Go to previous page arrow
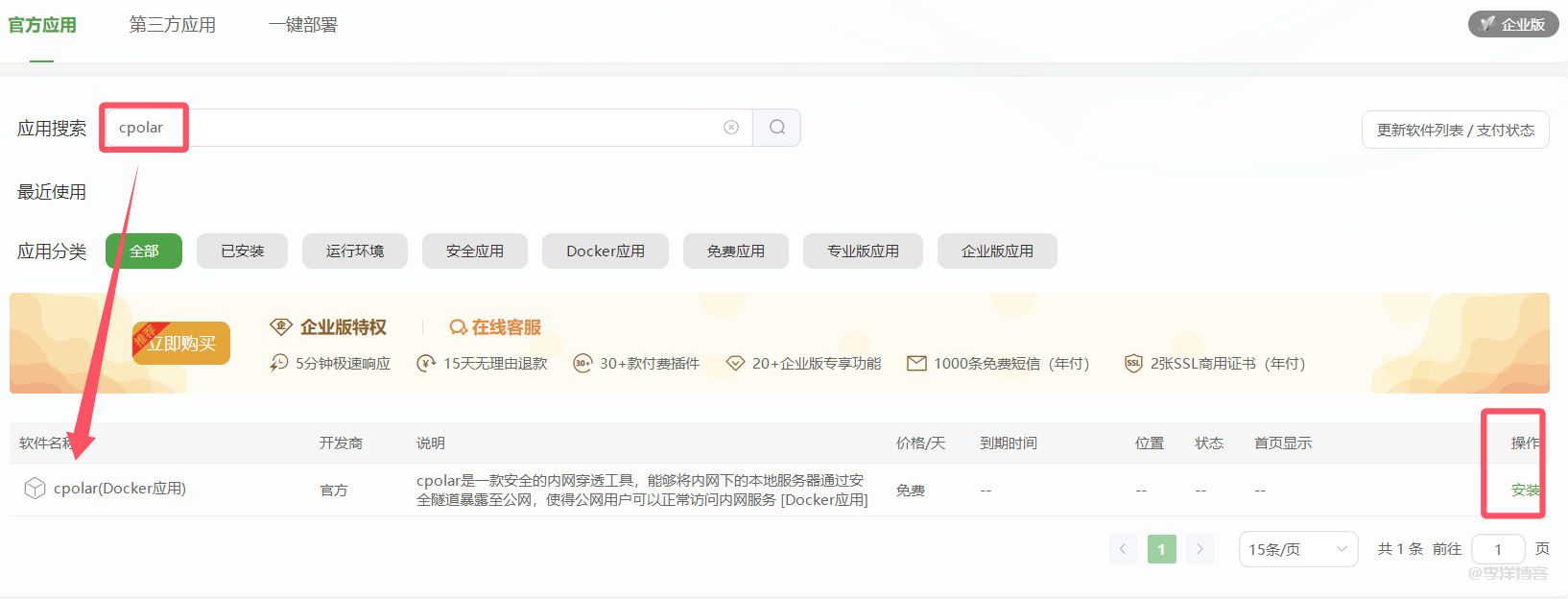The height and width of the screenshot is (599, 1568). click(x=1123, y=549)
